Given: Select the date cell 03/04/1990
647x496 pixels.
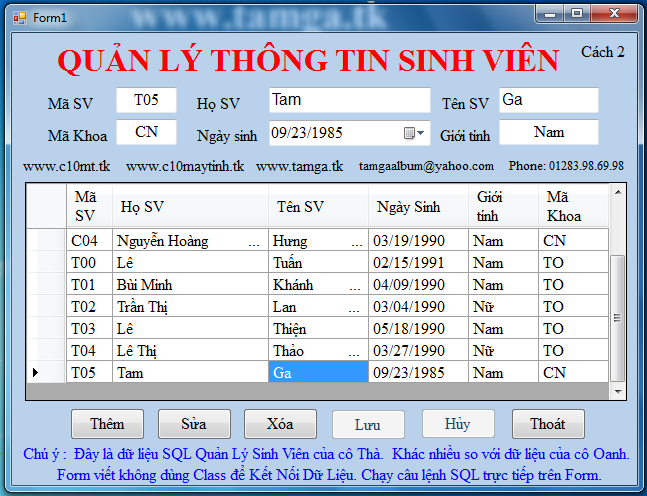Looking at the screenshot, I should pyautogui.click(x=418, y=306).
